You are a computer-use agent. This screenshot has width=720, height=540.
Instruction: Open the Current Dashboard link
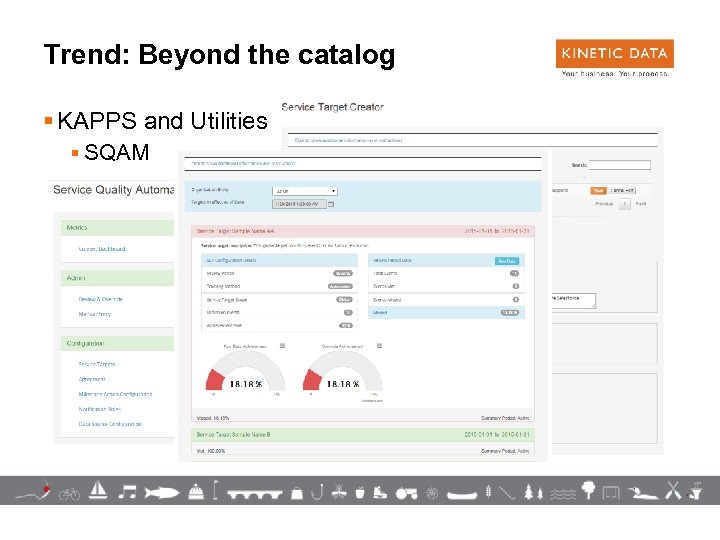tap(102, 249)
